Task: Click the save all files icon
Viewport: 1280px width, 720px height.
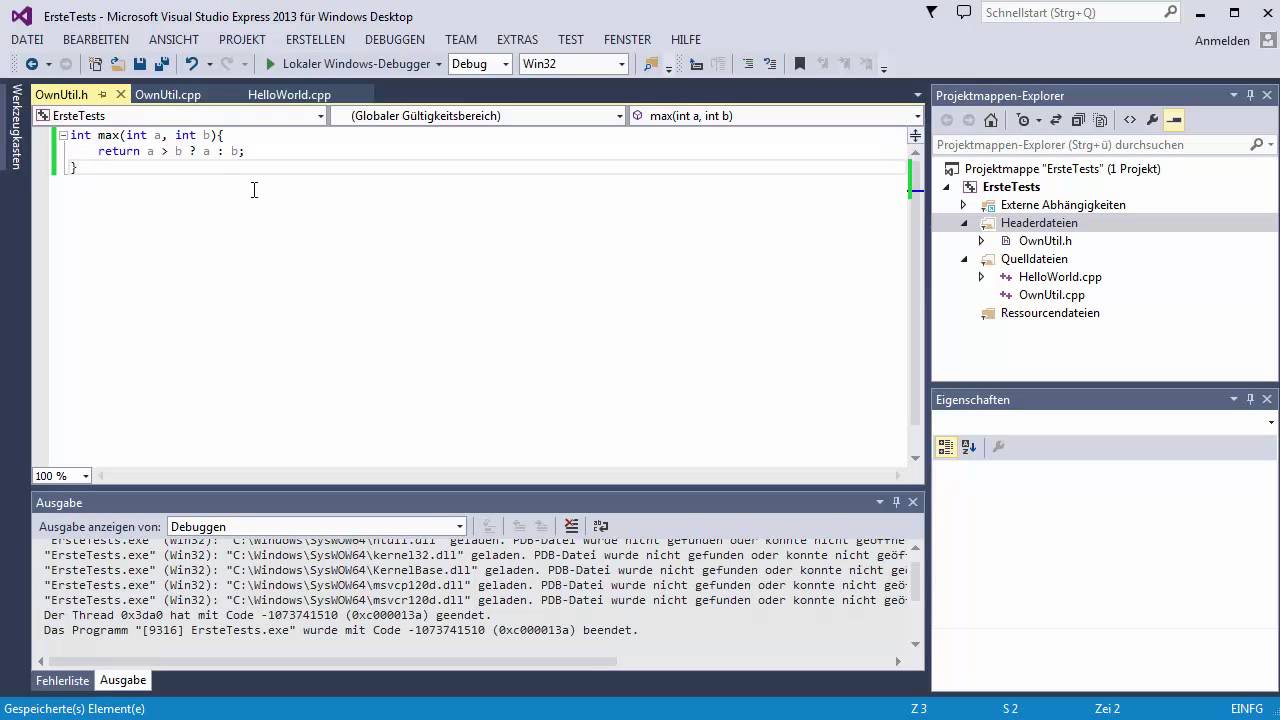Action: click(x=161, y=64)
